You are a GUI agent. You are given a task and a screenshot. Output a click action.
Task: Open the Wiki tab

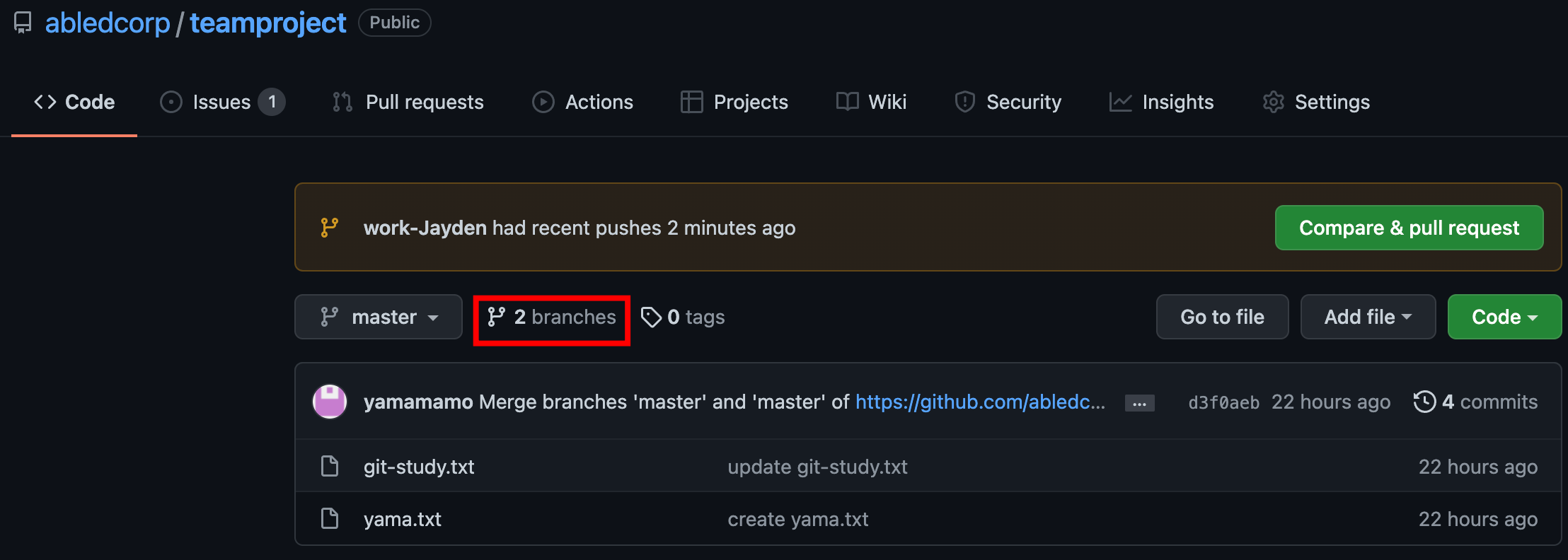tap(871, 102)
